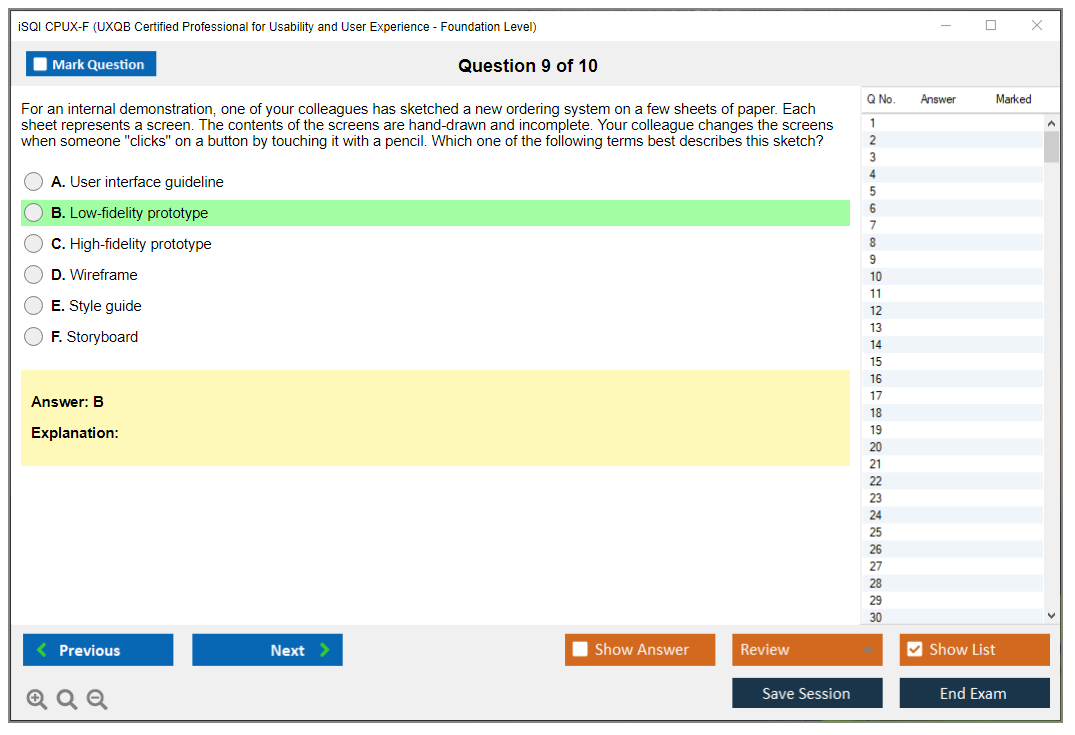Click the Save Session button

tap(806, 693)
